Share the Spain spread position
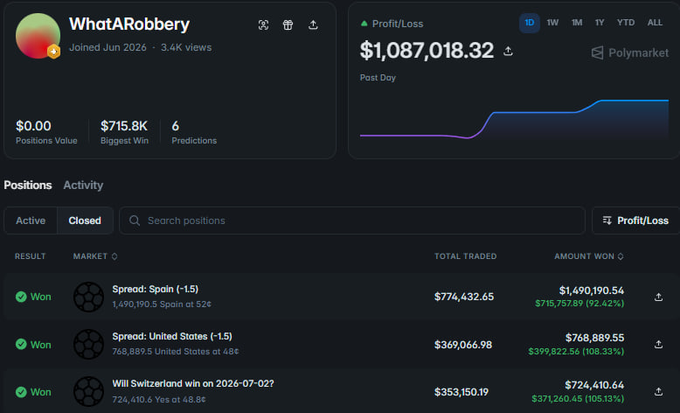 (x=658, y=297)
